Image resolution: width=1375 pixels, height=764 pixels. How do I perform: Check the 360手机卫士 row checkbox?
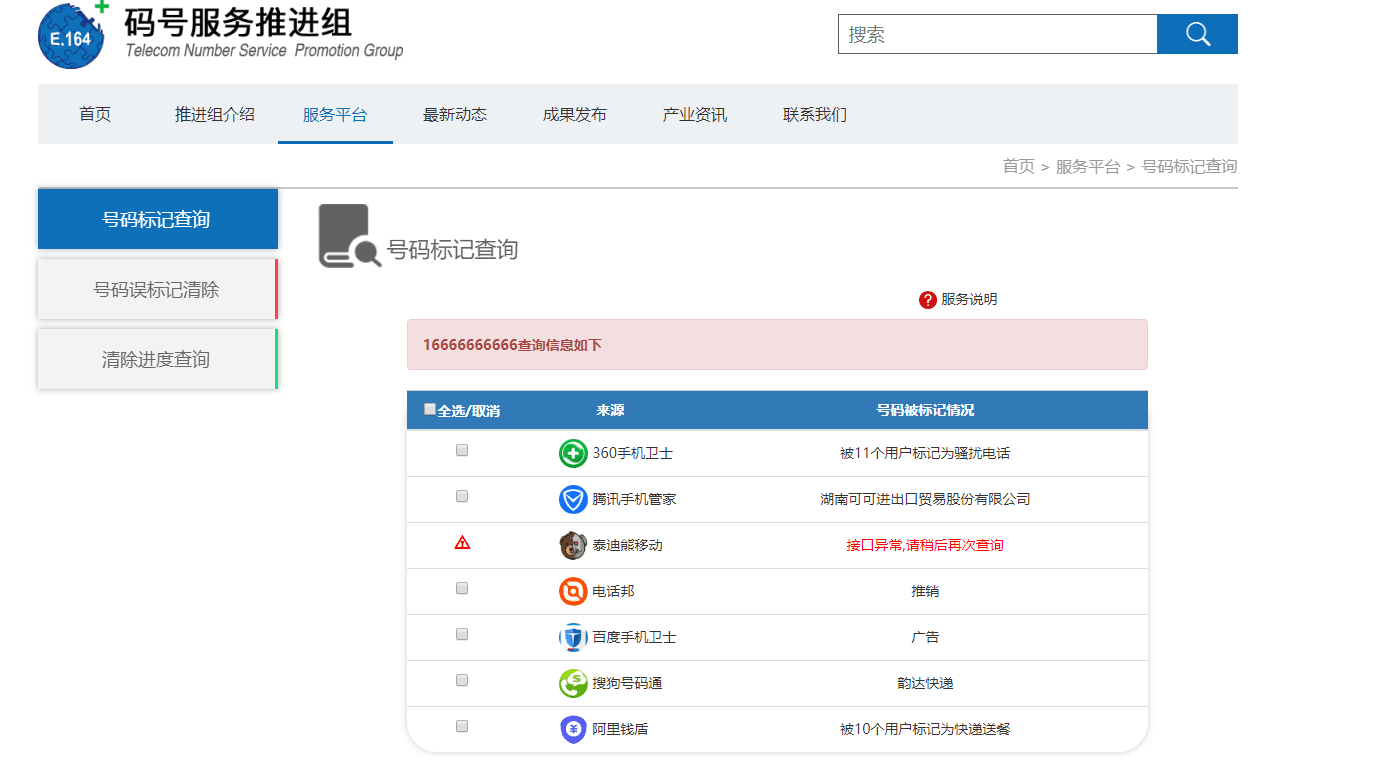point(462,451)
